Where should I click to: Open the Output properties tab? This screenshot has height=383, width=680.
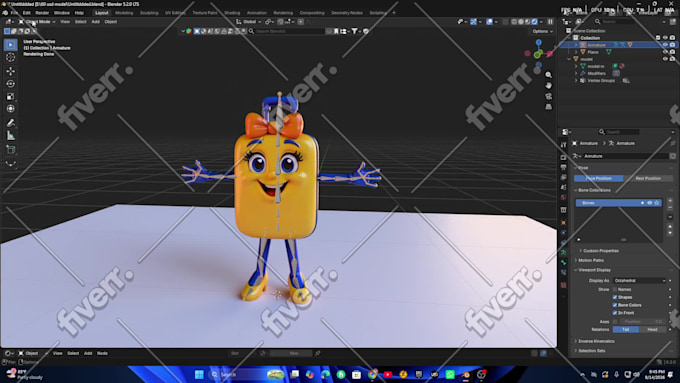click(563, 167)
